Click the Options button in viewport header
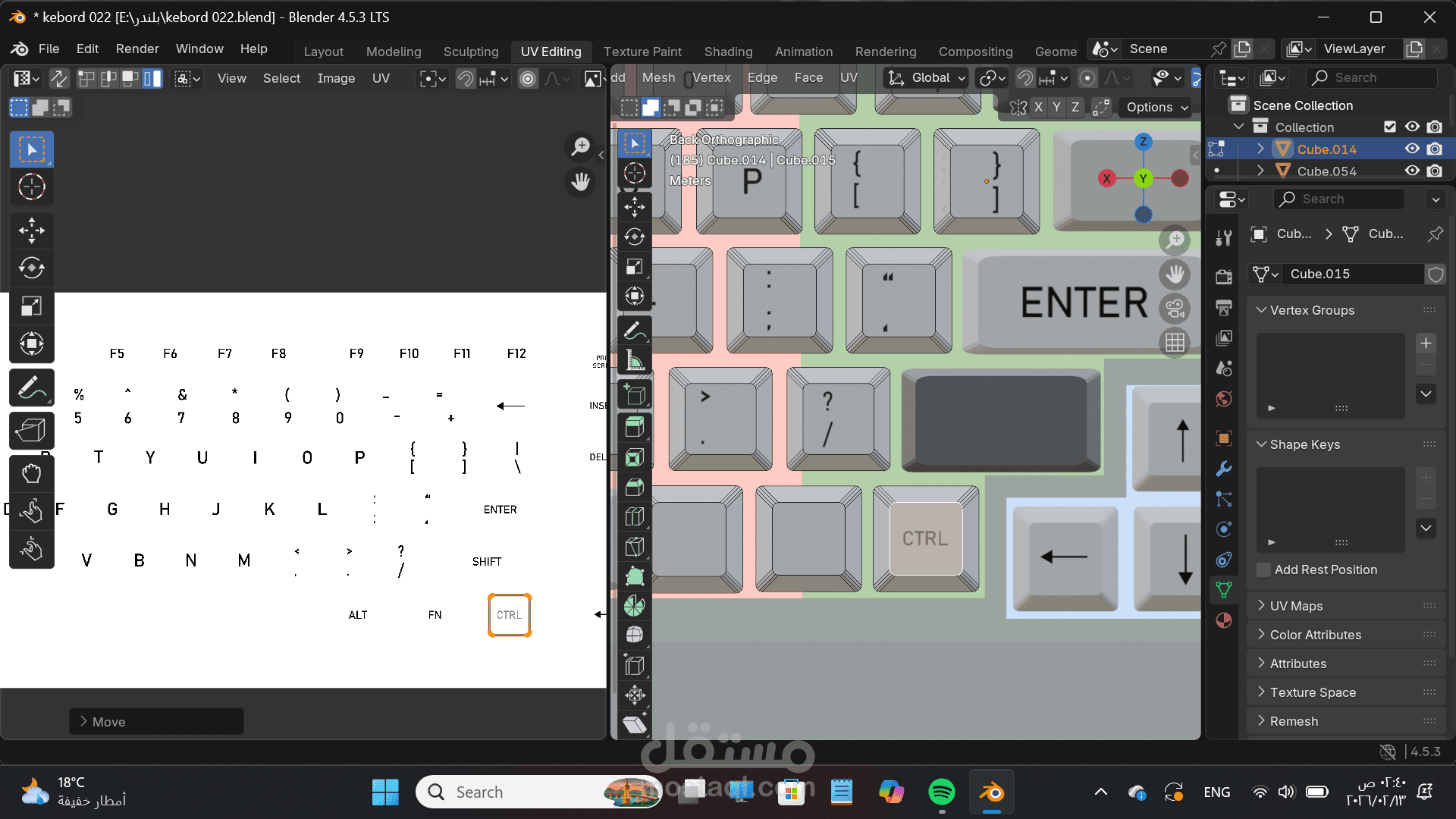The height and width of the screenshot is (819, 1456). click(1157, 107)
